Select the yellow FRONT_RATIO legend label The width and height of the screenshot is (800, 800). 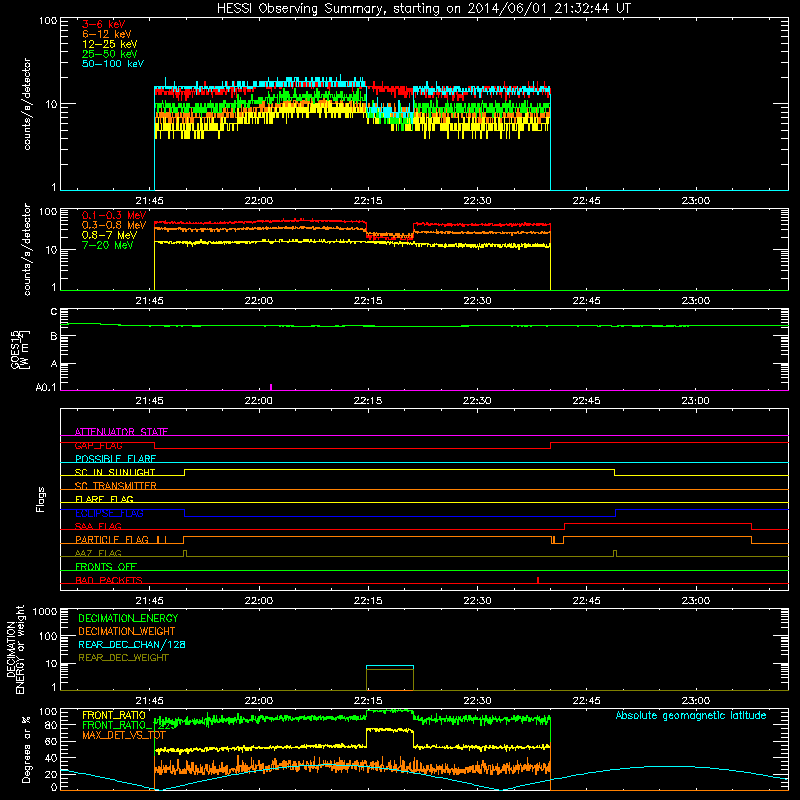[114, 715]
